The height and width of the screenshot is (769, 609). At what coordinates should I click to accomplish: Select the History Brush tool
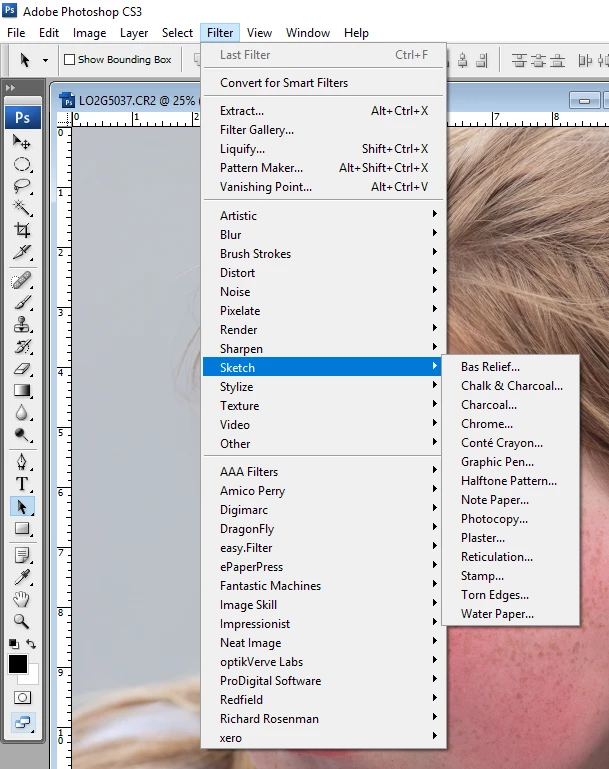[x=22, y=347]
